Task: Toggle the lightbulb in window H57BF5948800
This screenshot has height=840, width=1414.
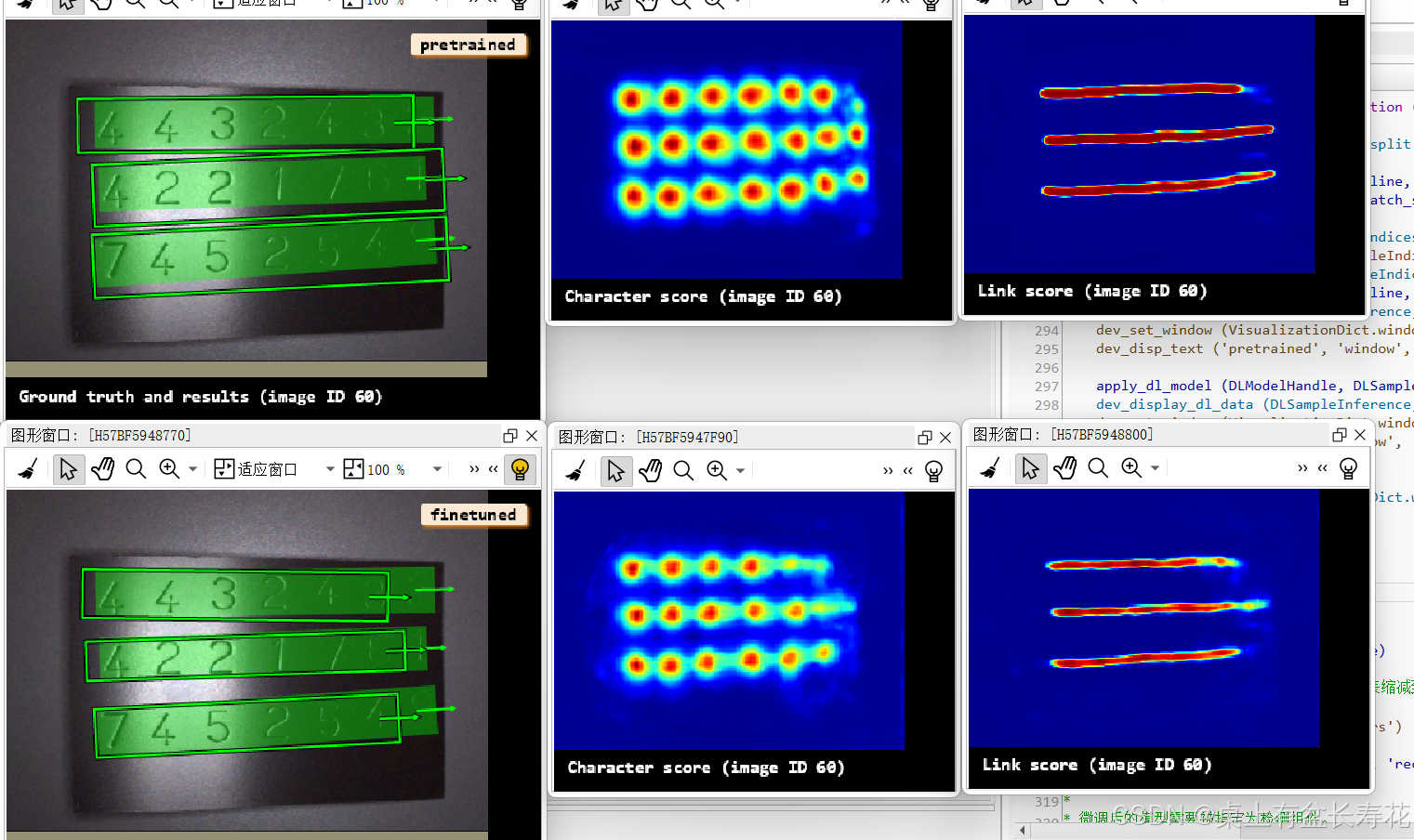Action: (1348, 468)
